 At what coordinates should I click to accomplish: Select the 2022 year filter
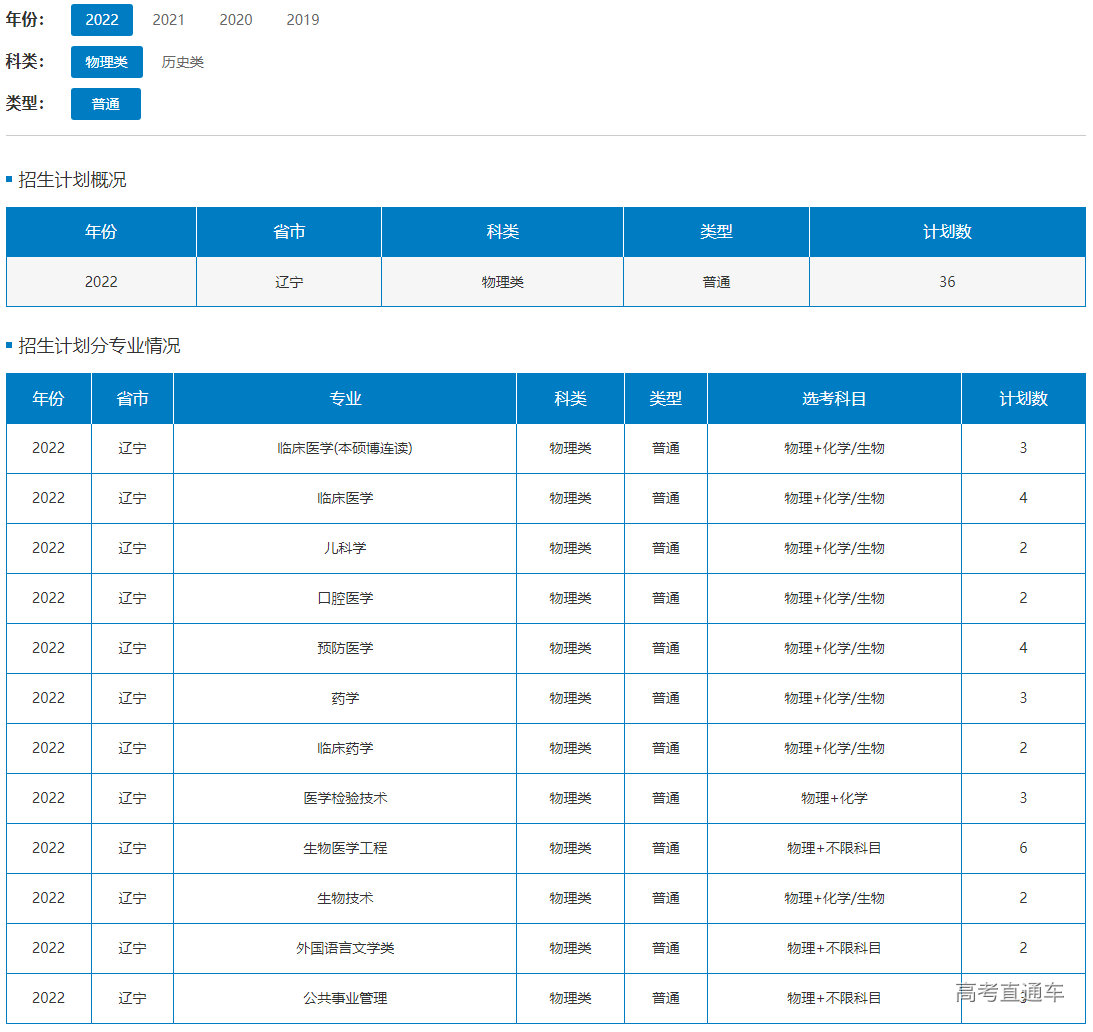tap(102, 20)
